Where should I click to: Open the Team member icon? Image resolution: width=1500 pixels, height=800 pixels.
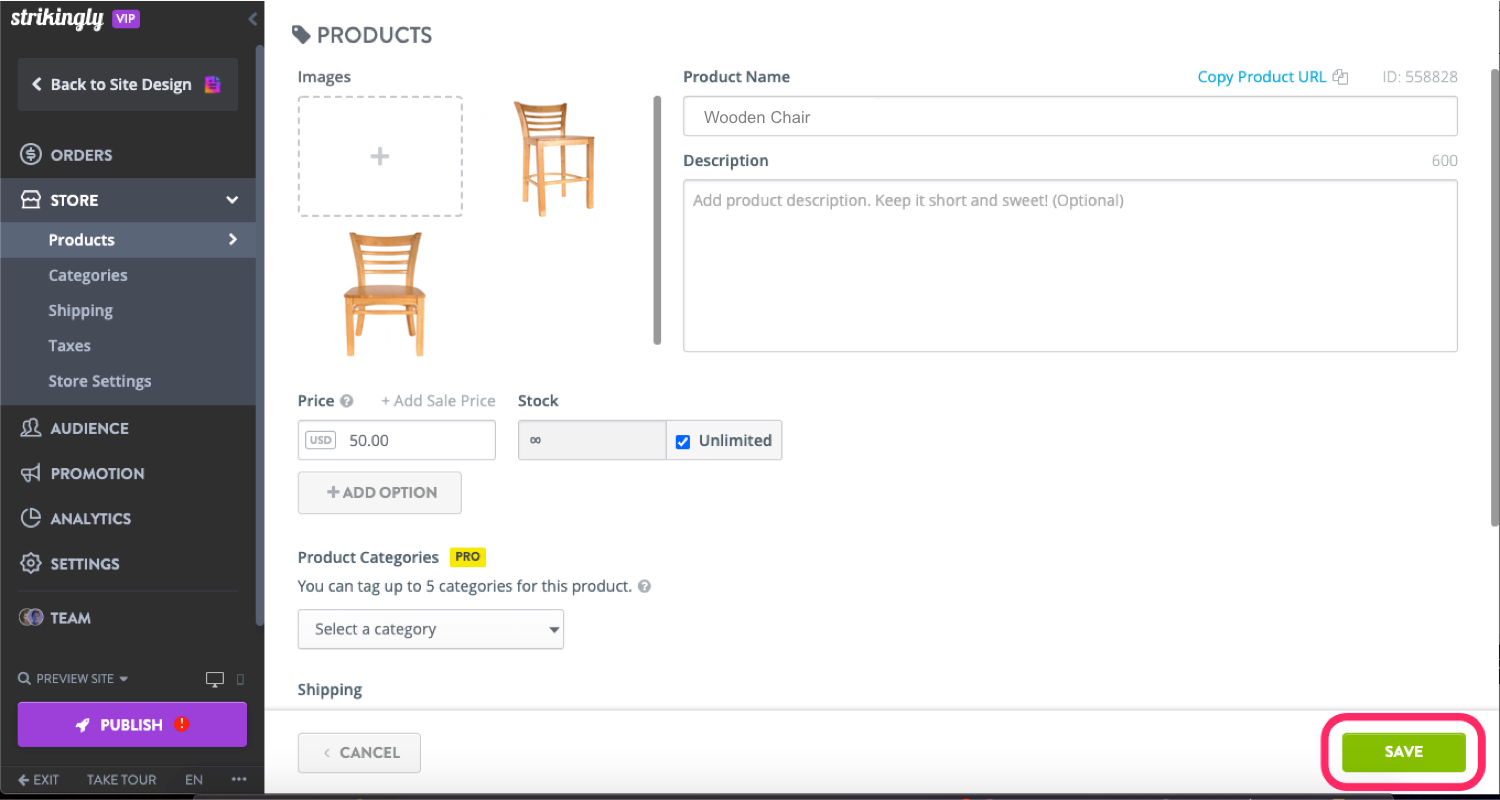[x=29, y=617]
